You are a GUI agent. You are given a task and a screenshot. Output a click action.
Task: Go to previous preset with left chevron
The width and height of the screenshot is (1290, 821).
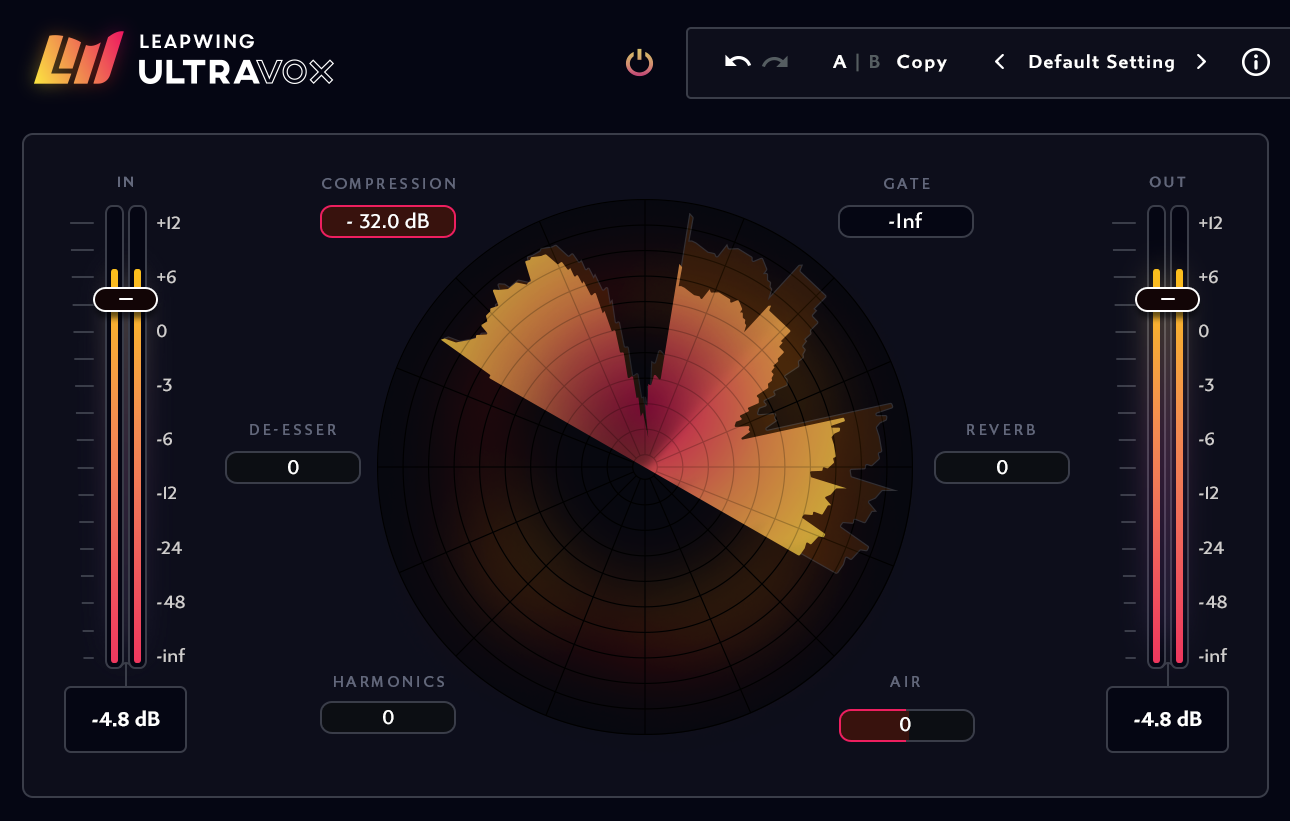(999, 62)
